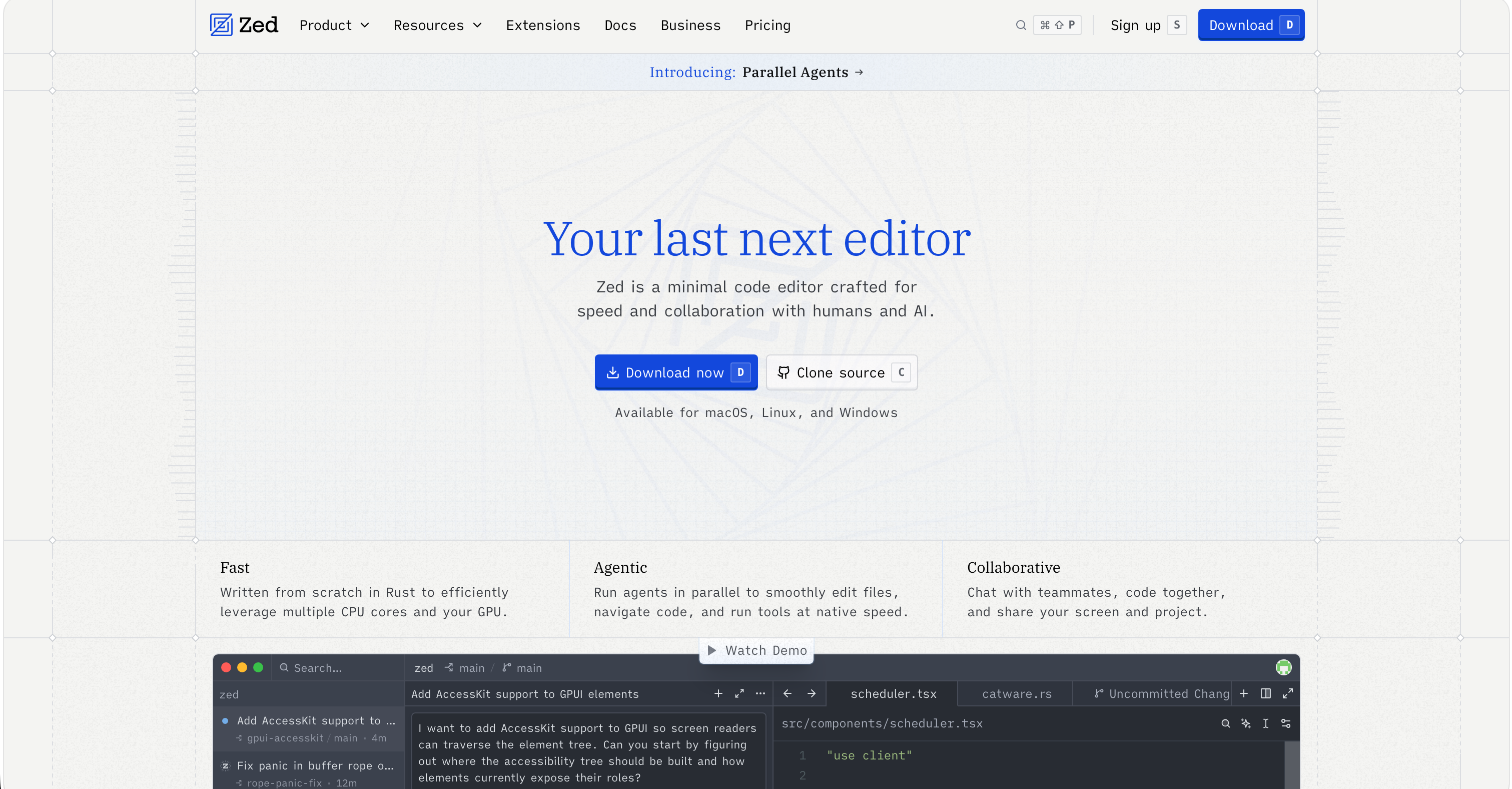Switch to the catware.rs tab

click(1016, 694)
